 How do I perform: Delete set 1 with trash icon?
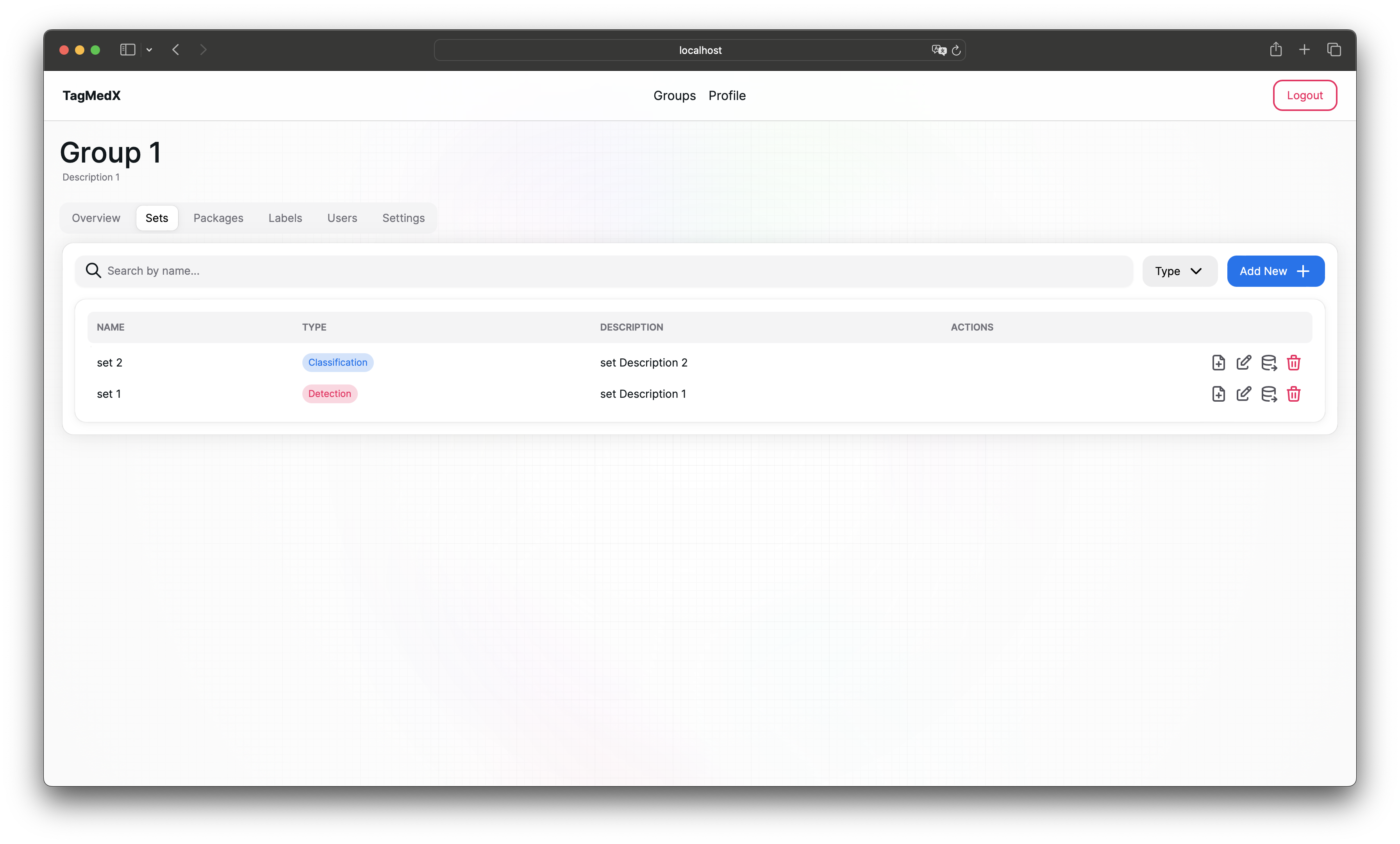(1294, 394)
